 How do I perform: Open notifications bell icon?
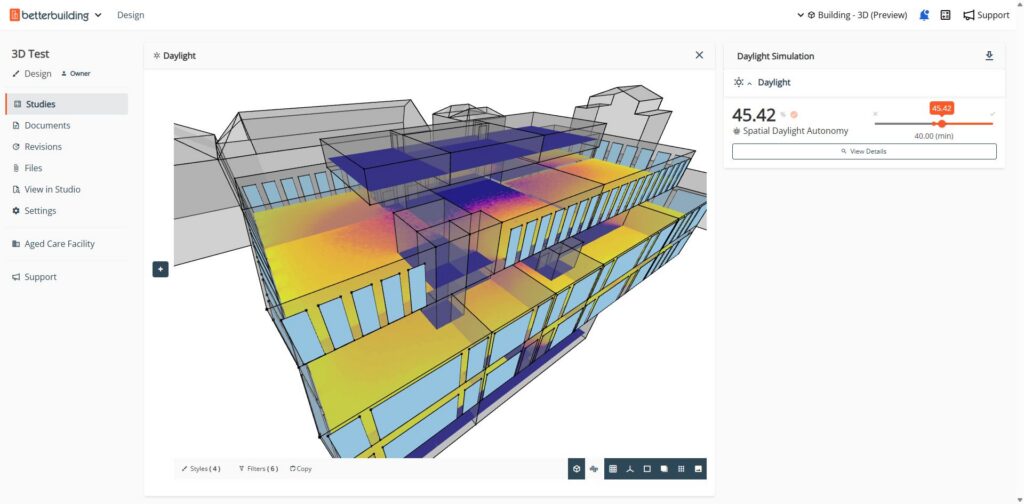(924, 15)
